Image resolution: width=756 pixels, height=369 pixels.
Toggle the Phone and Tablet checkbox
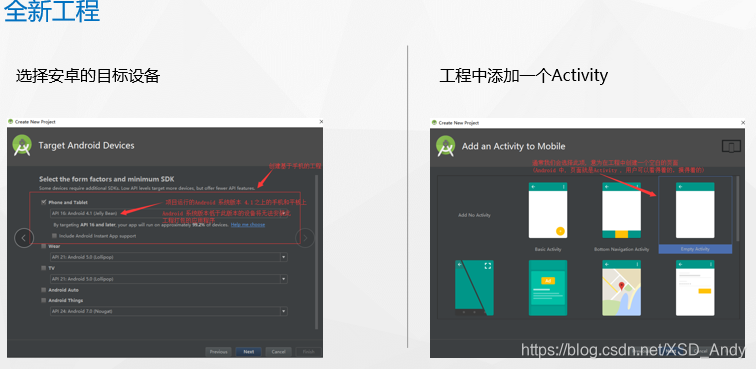(x=44, y=202)
